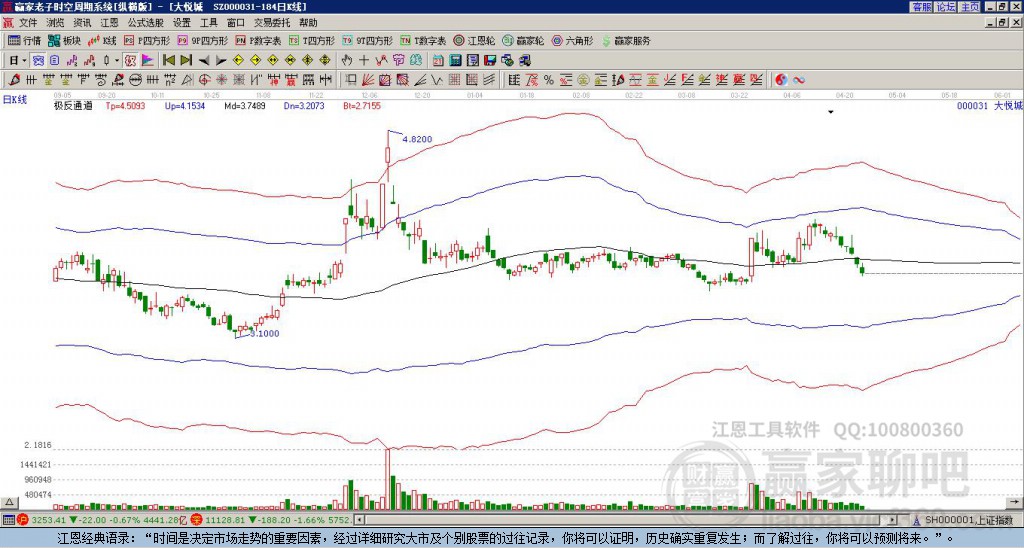This screenshot has width=1024, height=548.
Task: Select the angle line drawing tool
Action: coord(420,80)
